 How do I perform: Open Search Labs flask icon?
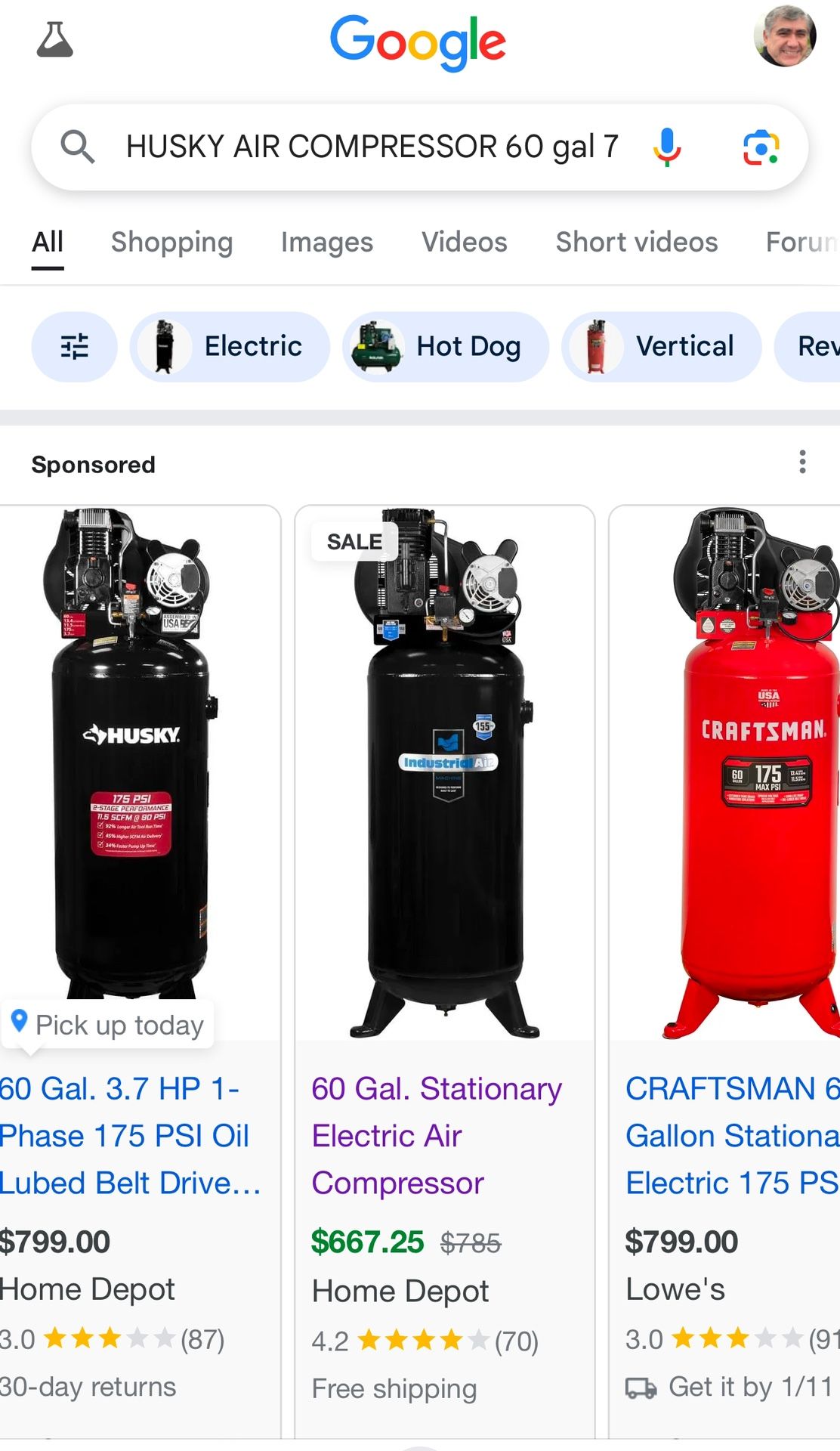pos(55,40)
